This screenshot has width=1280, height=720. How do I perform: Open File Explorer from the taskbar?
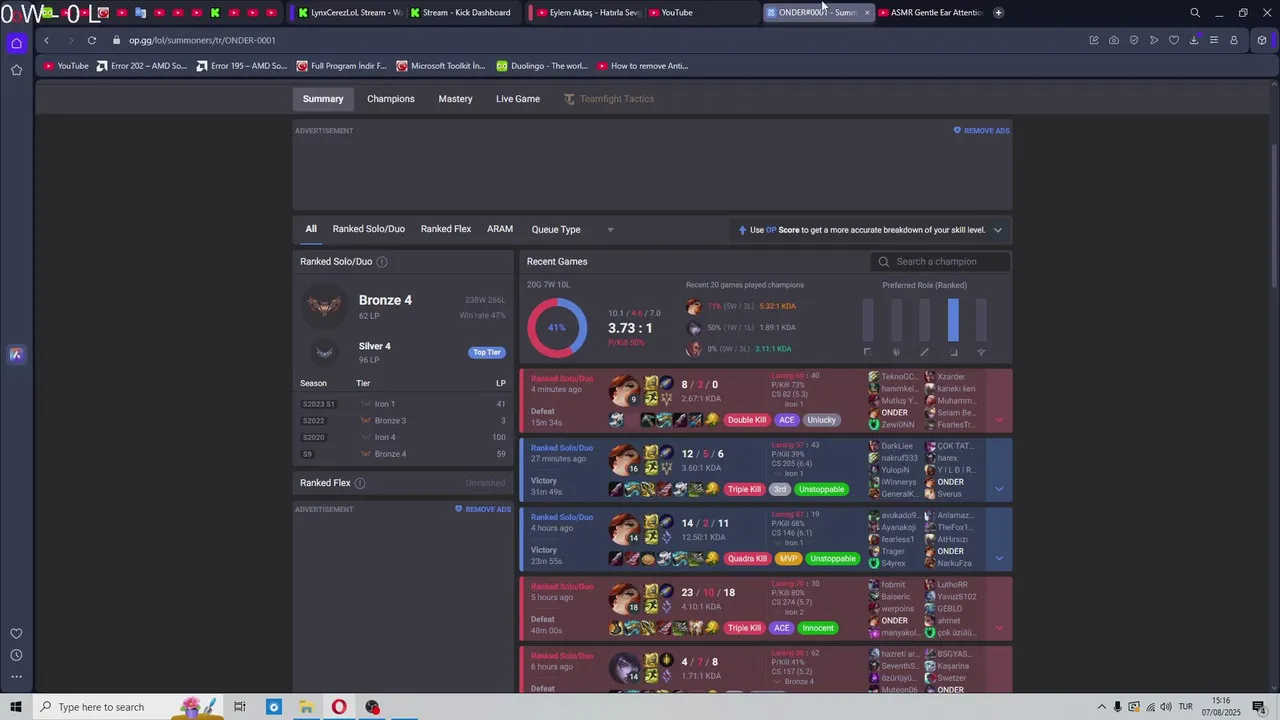point(306,707)
